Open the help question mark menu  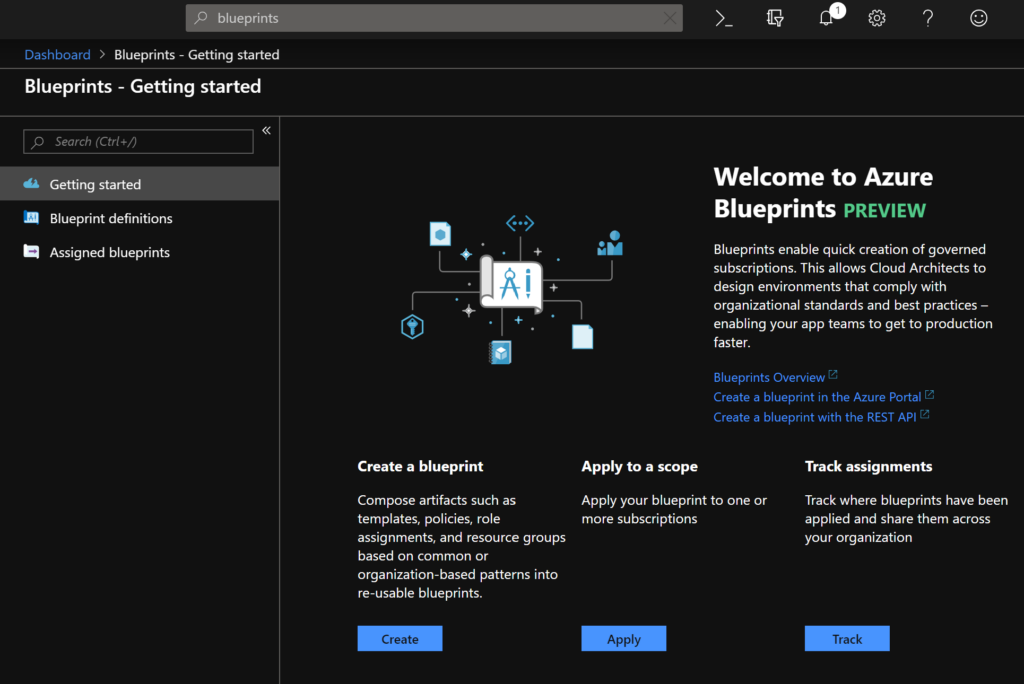click(x=927, y=18)
